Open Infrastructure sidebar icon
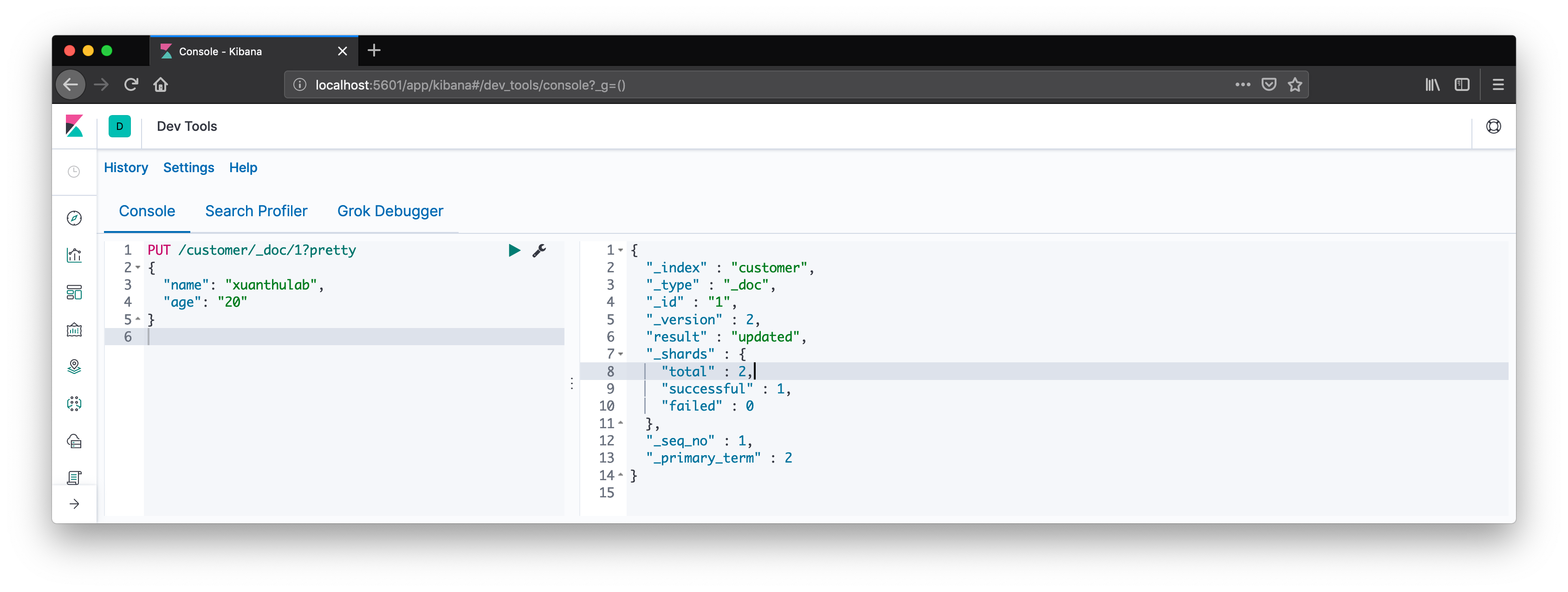Image resolution: width=1568 pixels, height=592 pixels. click(x=74, y=441)
